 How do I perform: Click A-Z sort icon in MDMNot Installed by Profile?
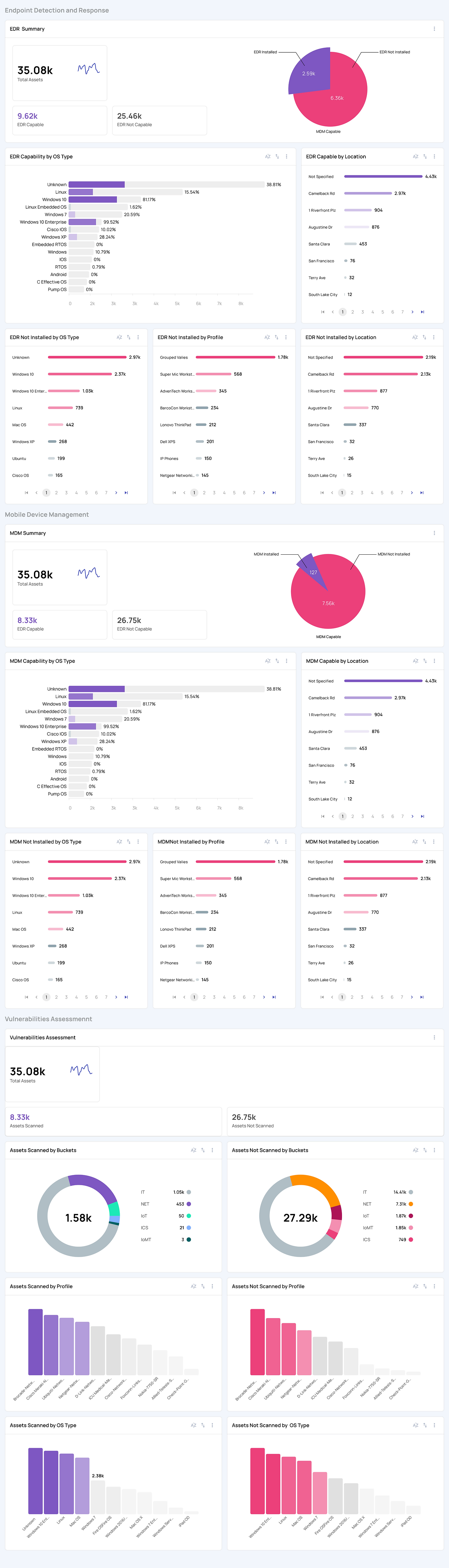pos(267,842)
